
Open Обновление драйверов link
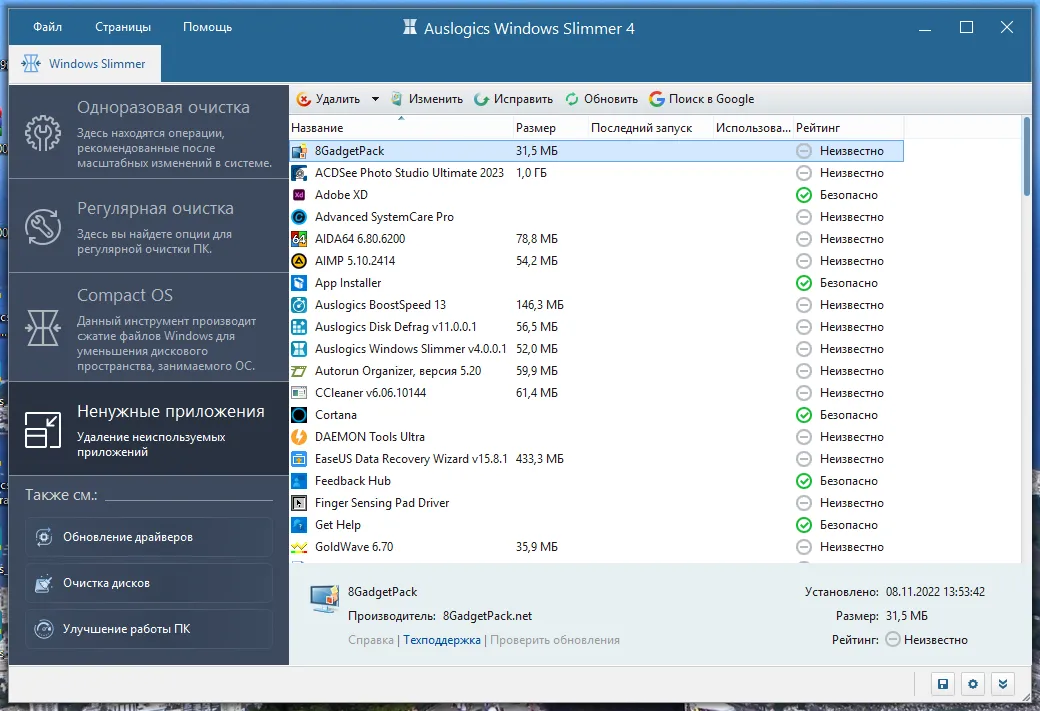coord(149,537)
